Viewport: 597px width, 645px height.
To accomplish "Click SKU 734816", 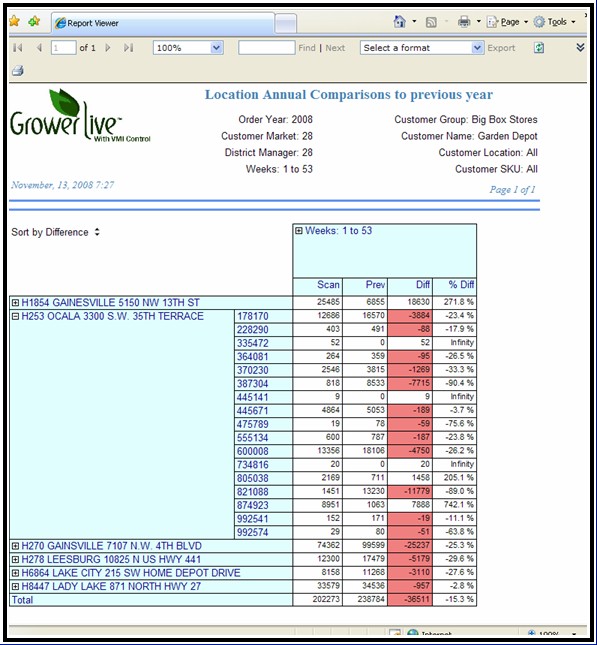I will click(x=253, y=465).
